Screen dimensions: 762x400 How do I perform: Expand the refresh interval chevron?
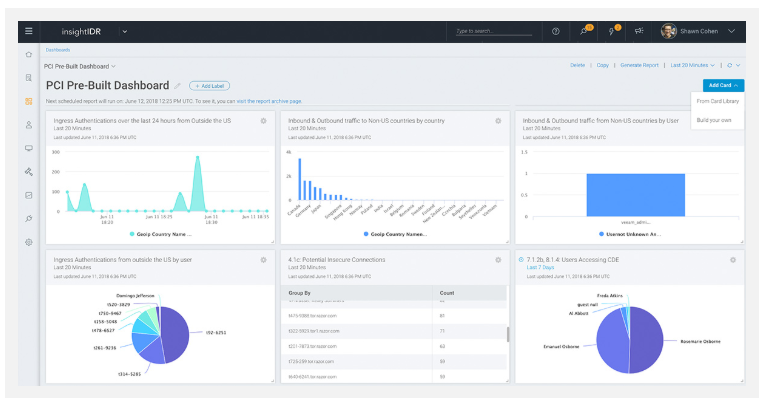pyautogui.click(x=738, y=65)
